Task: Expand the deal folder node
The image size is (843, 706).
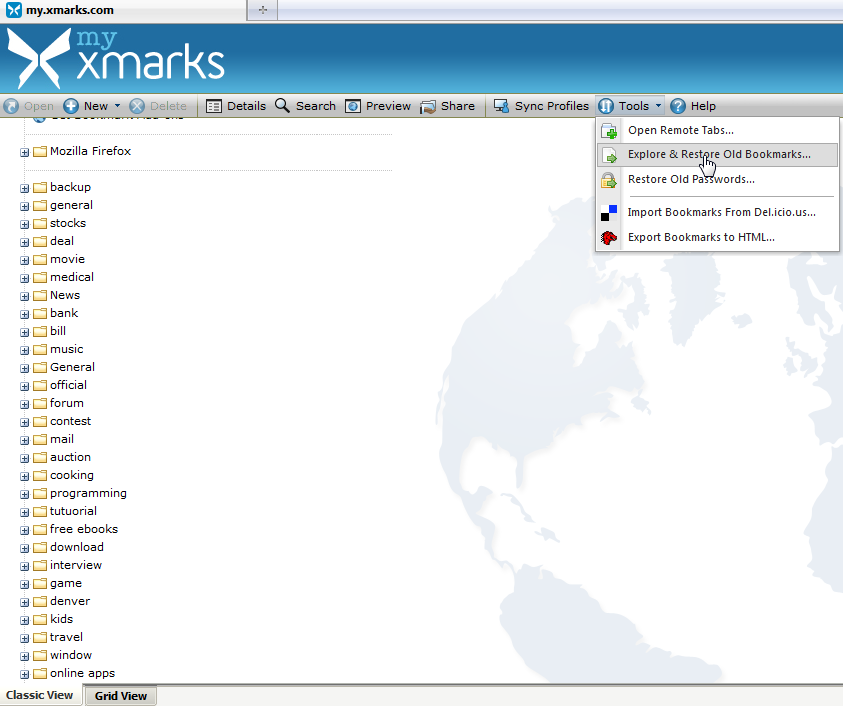Action: tap(24, 243)
